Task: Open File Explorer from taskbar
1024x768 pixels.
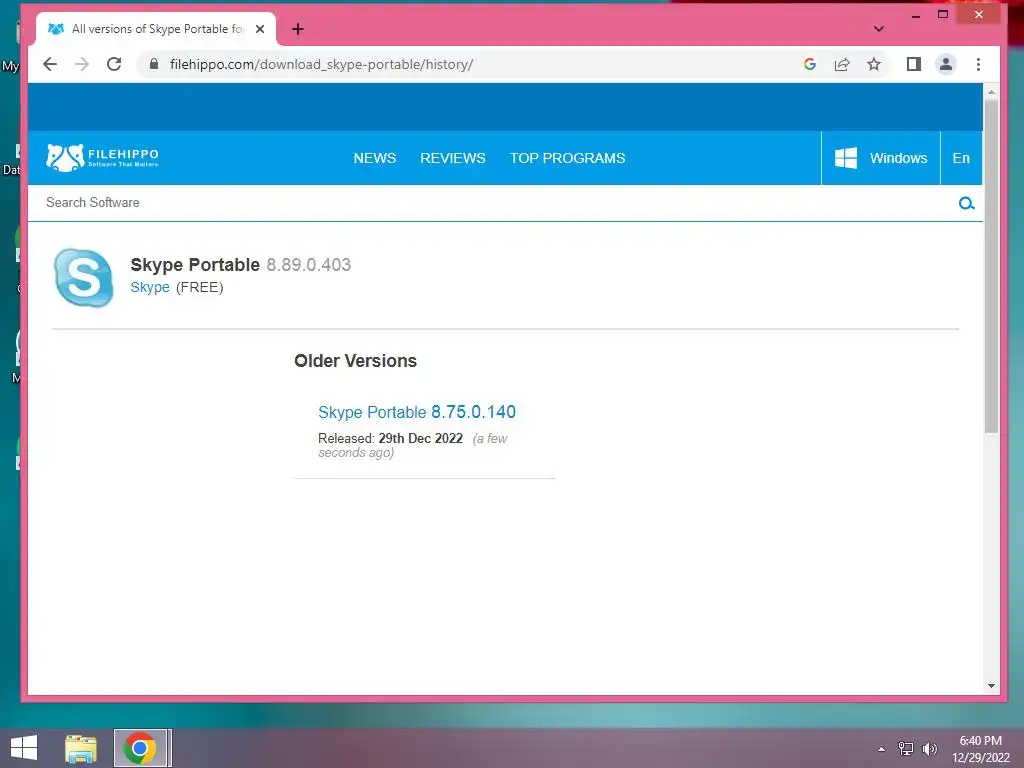Action: [x=81, y=748]
